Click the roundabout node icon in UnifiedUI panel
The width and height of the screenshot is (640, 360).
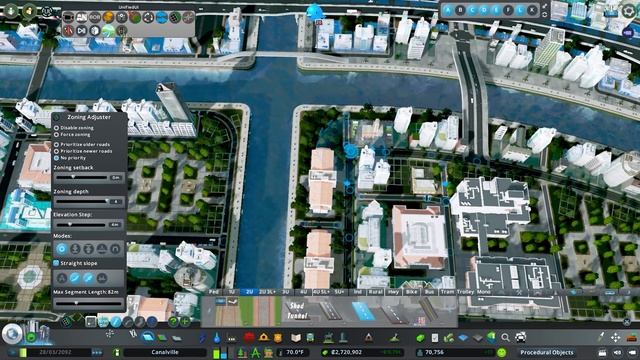tap(149, 17)
